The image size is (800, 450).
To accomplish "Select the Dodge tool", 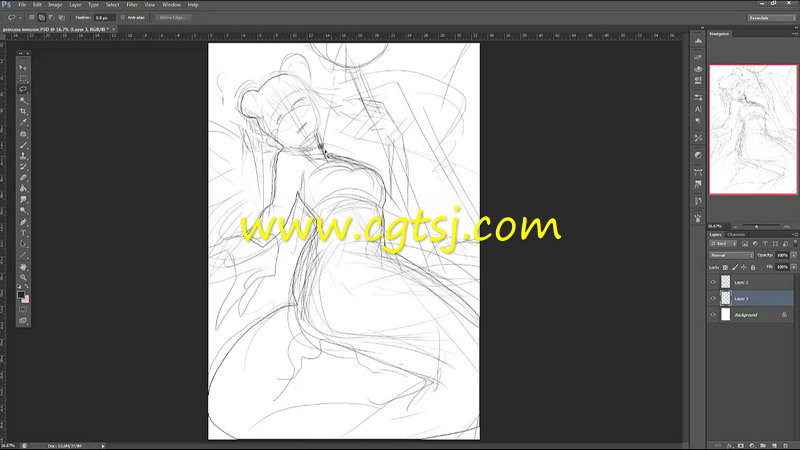I will tap(23, 211).
